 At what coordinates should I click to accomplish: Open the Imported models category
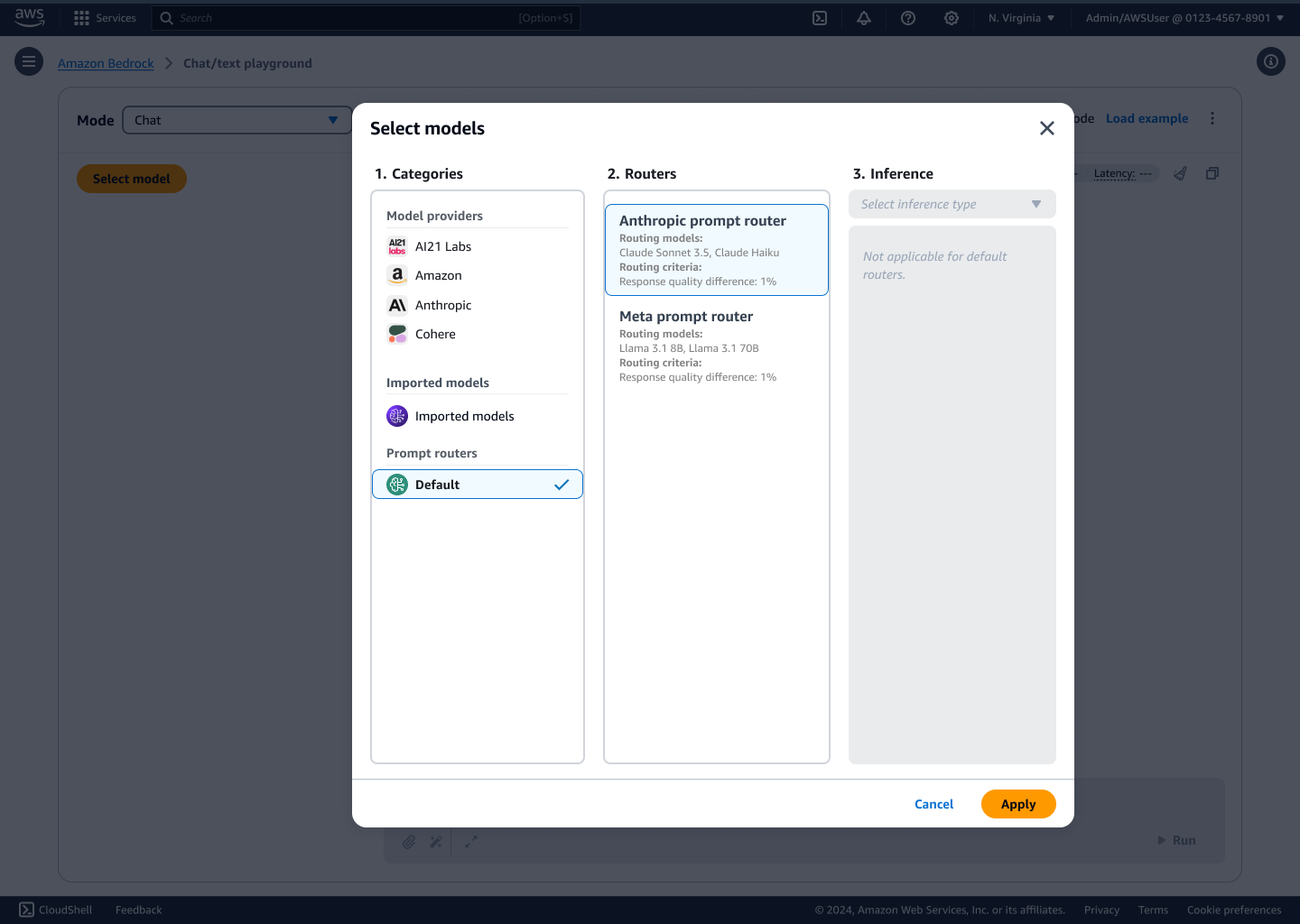coord(464,416)
